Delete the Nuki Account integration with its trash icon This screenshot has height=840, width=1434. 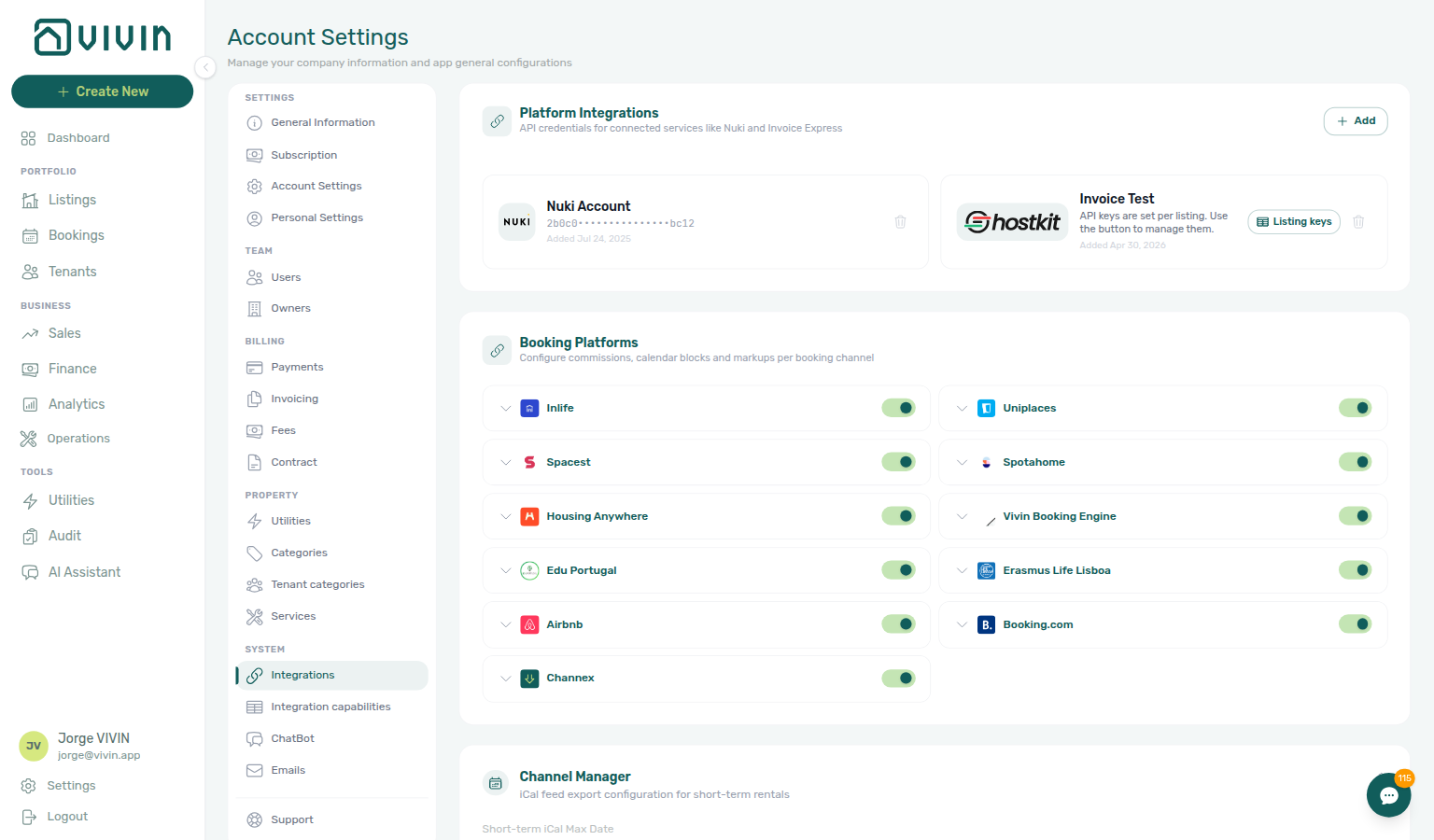click(900, 222)
